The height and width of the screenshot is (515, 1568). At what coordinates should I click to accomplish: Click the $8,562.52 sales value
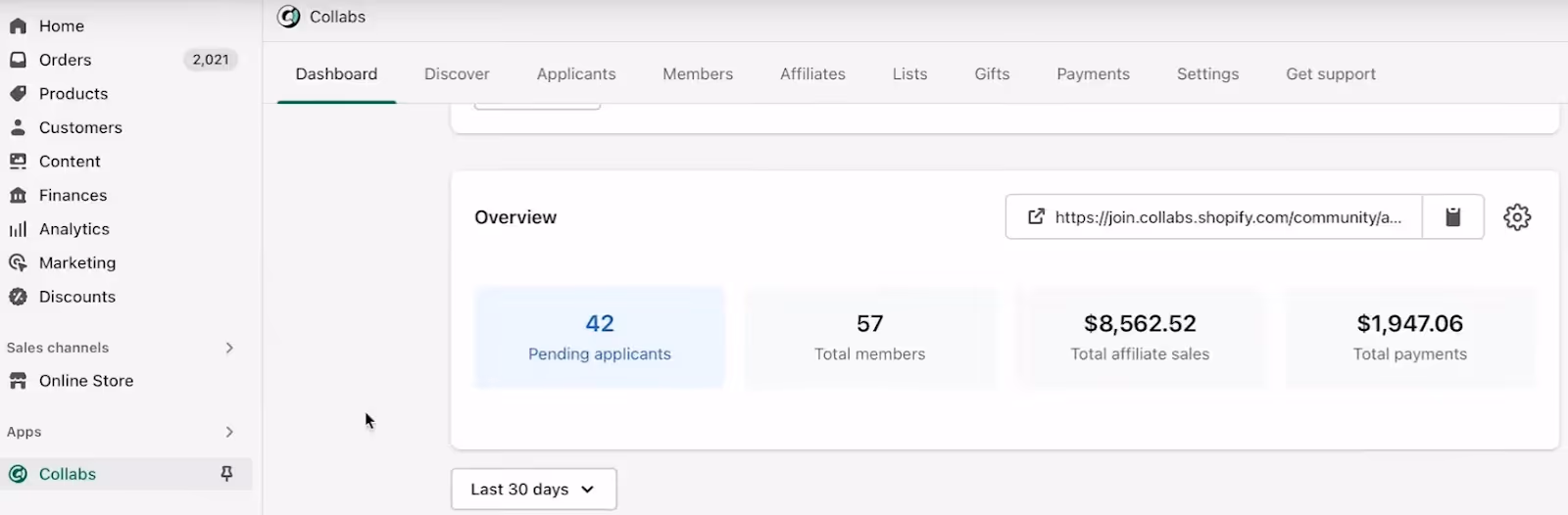(1140, 323)
